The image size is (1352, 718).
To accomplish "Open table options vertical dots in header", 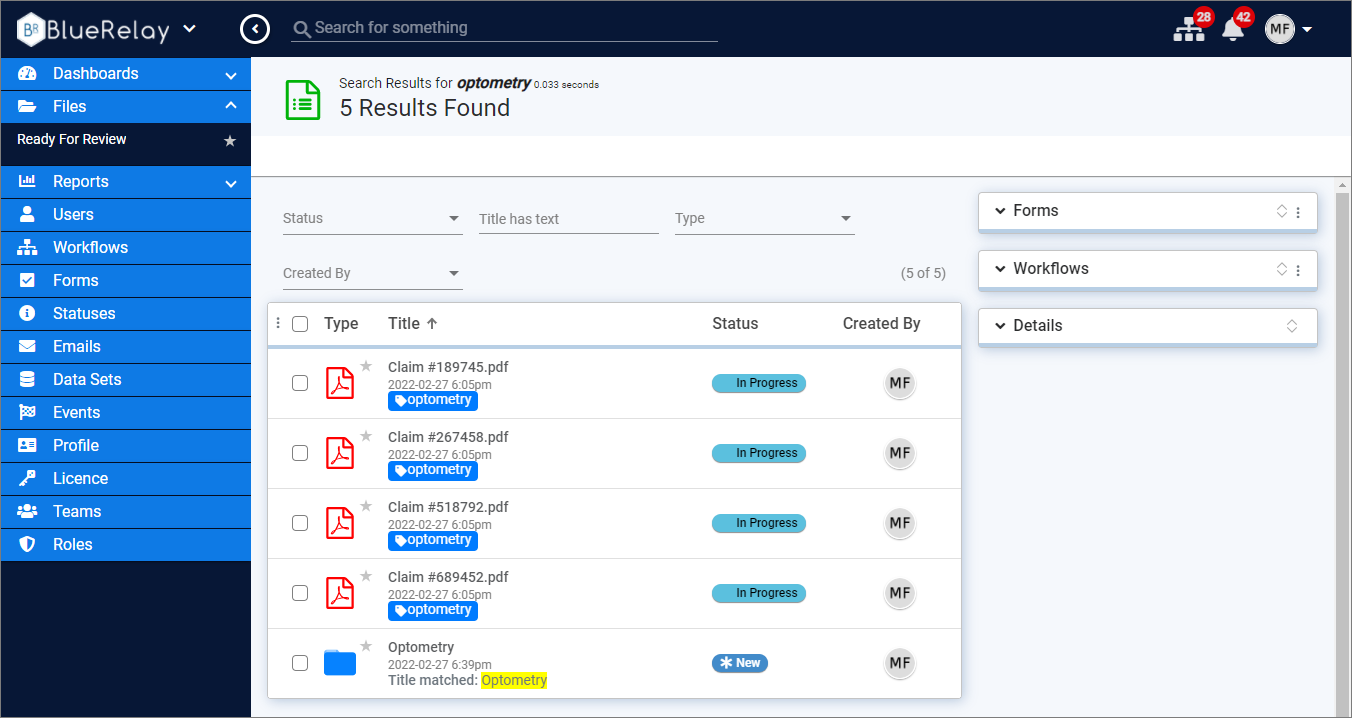I will point(278,323).
